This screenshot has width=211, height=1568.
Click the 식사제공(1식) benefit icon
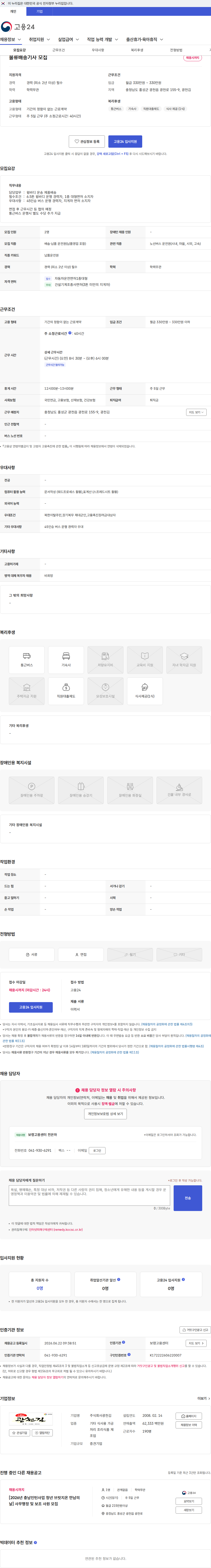(145, 691)
